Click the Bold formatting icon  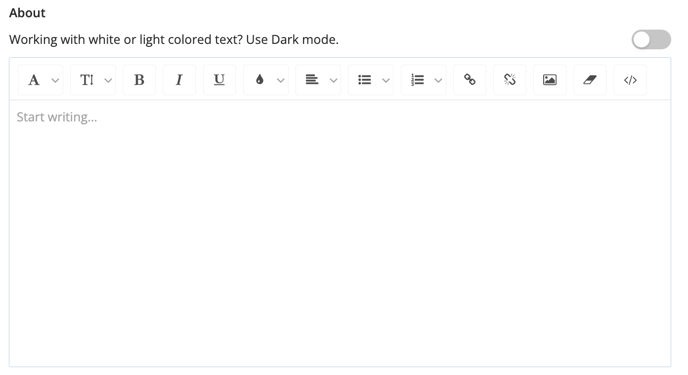pyautogui.click(x=139, y=80)
